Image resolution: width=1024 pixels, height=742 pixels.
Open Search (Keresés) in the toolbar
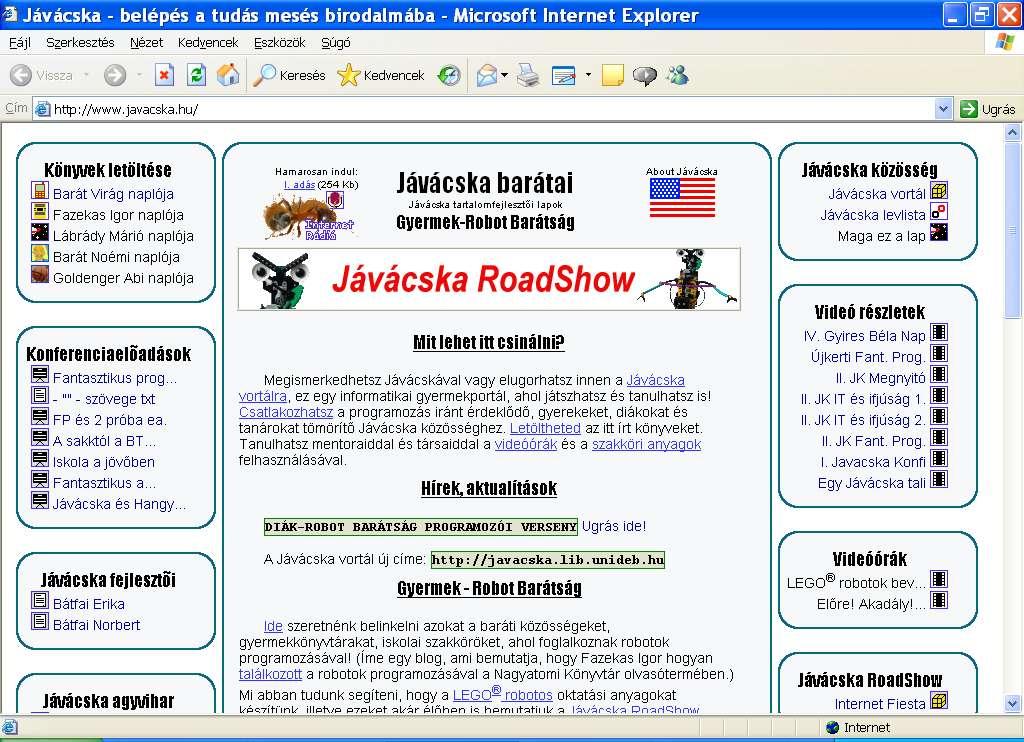coord(289,75)
